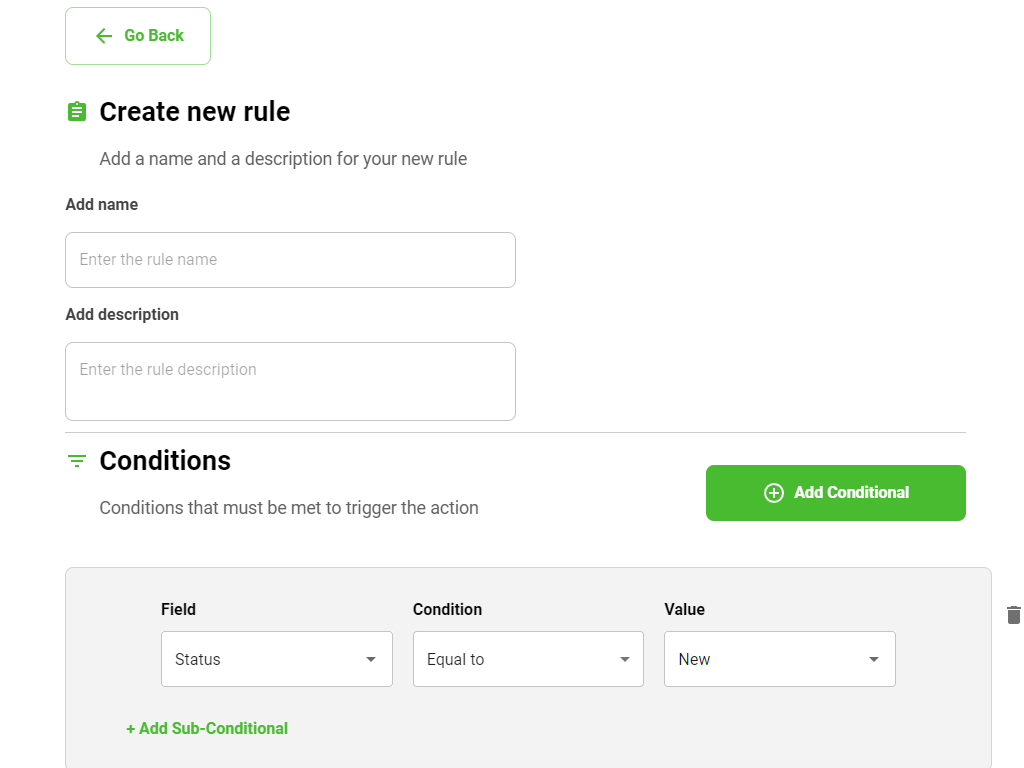
Task: Click the filter icon next to Conditions heading
Action: pos(76,461)
